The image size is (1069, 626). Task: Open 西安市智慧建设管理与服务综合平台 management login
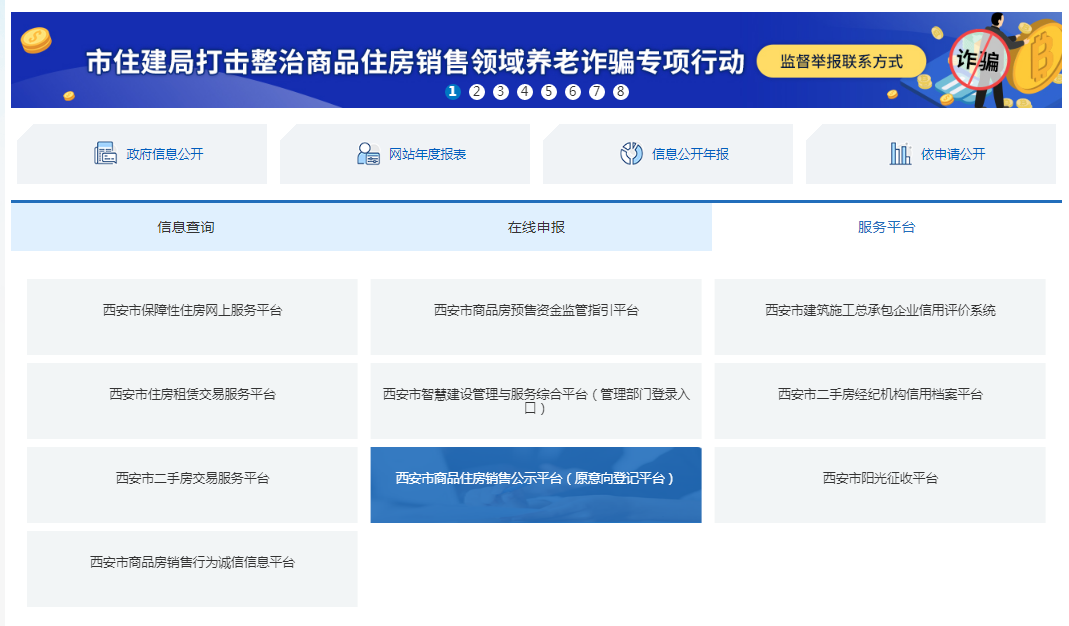[x=536, y=400]
